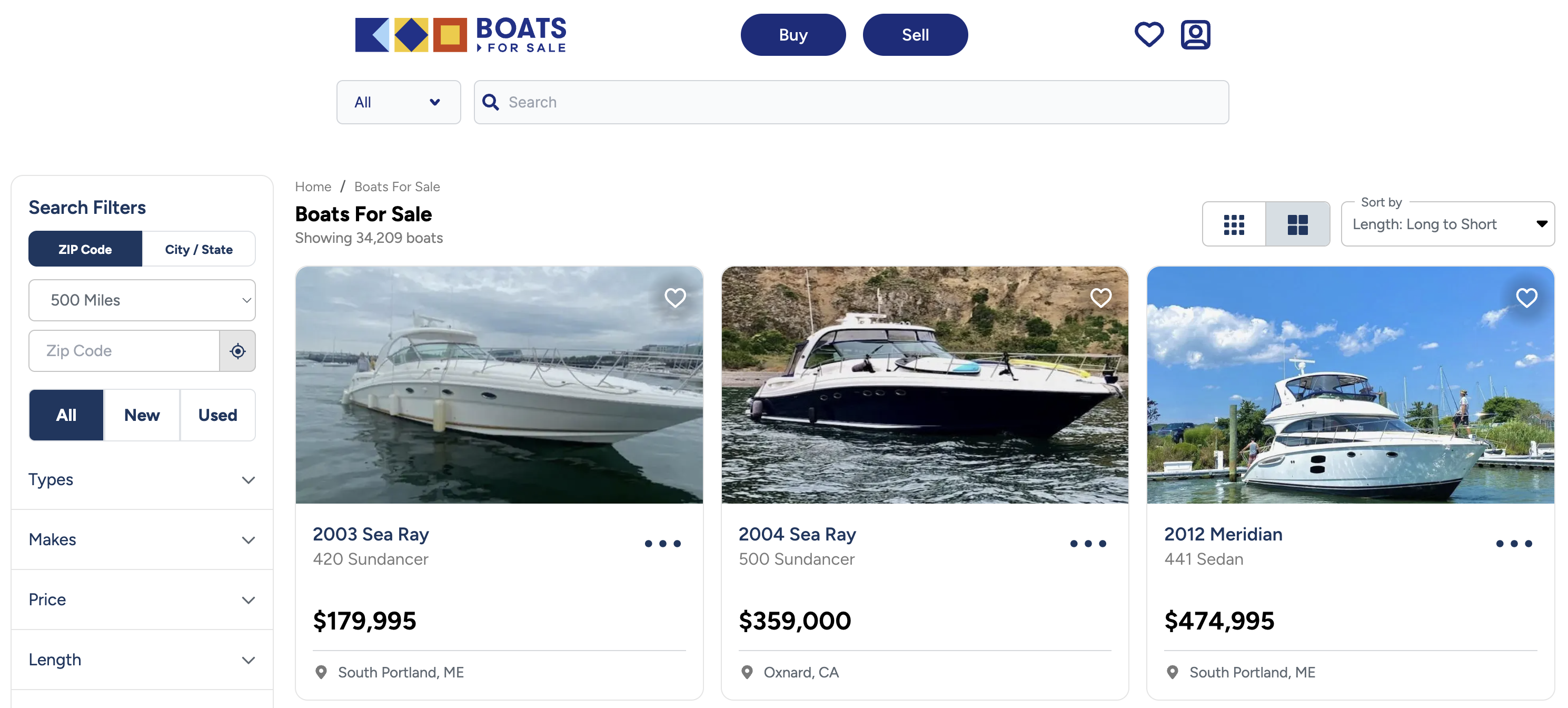Open more options dots for 2004 Sea Ray
Viewport: 1568px width, 708px height.
tap(1088, 543)
